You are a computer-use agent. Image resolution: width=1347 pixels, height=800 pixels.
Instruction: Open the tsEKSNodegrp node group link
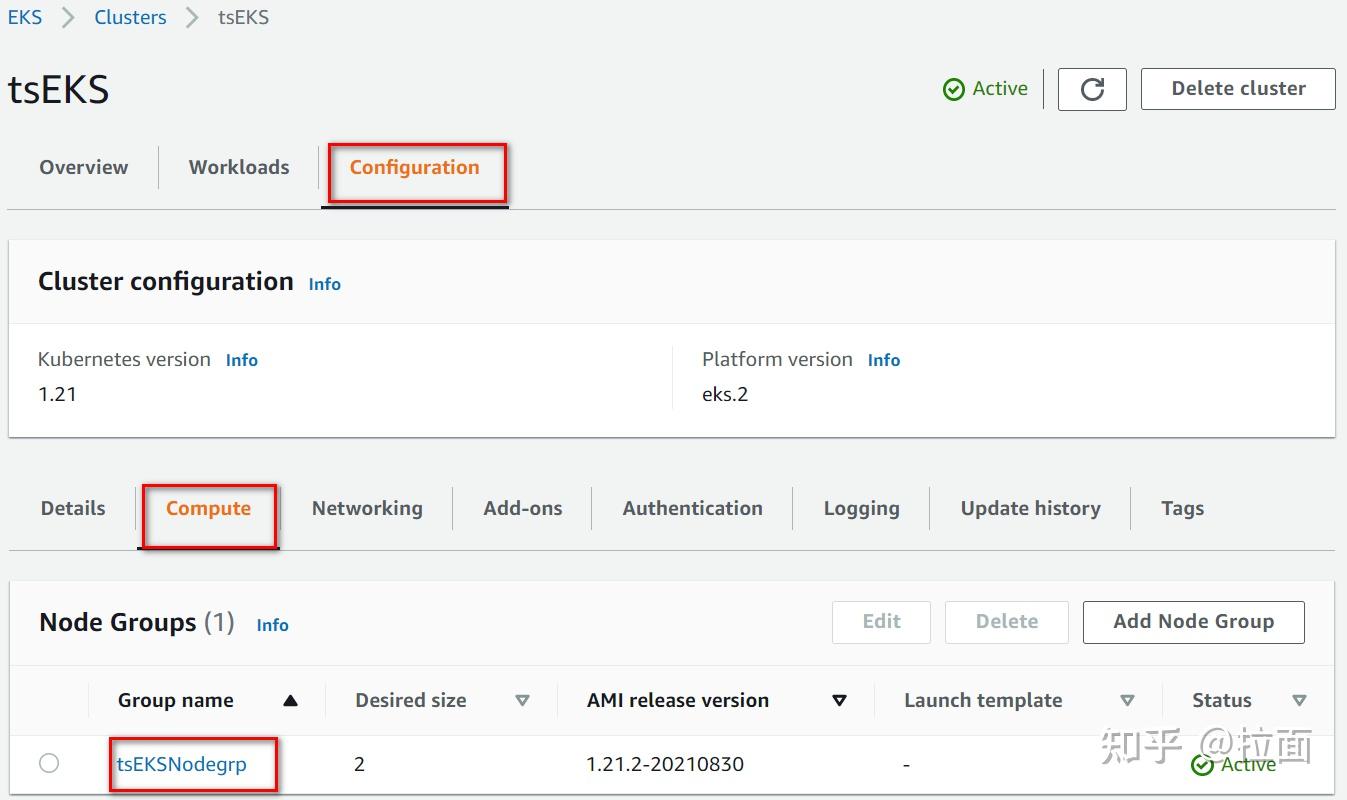[x=181, y=765]
